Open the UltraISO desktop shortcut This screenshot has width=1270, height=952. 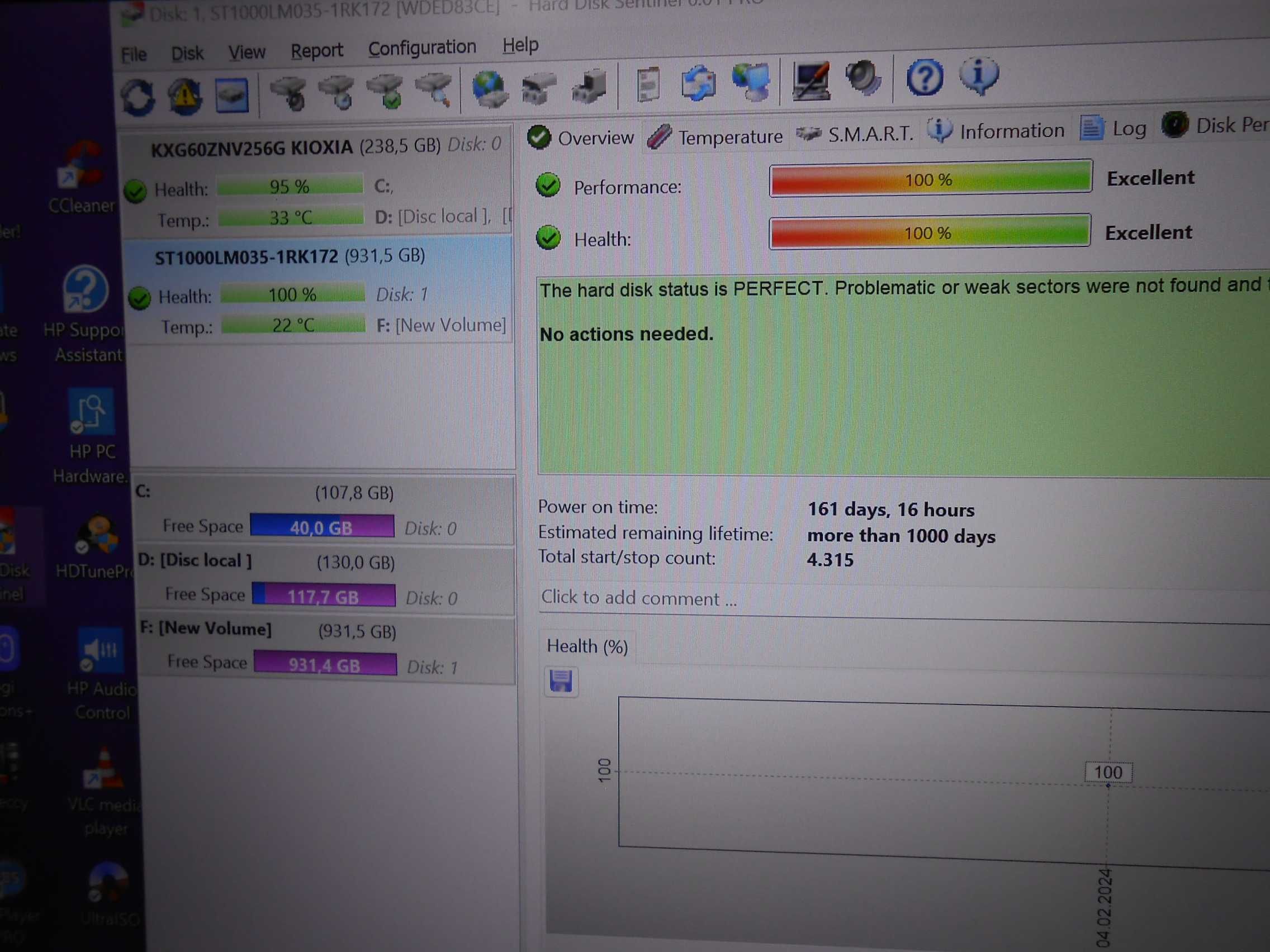110,895
